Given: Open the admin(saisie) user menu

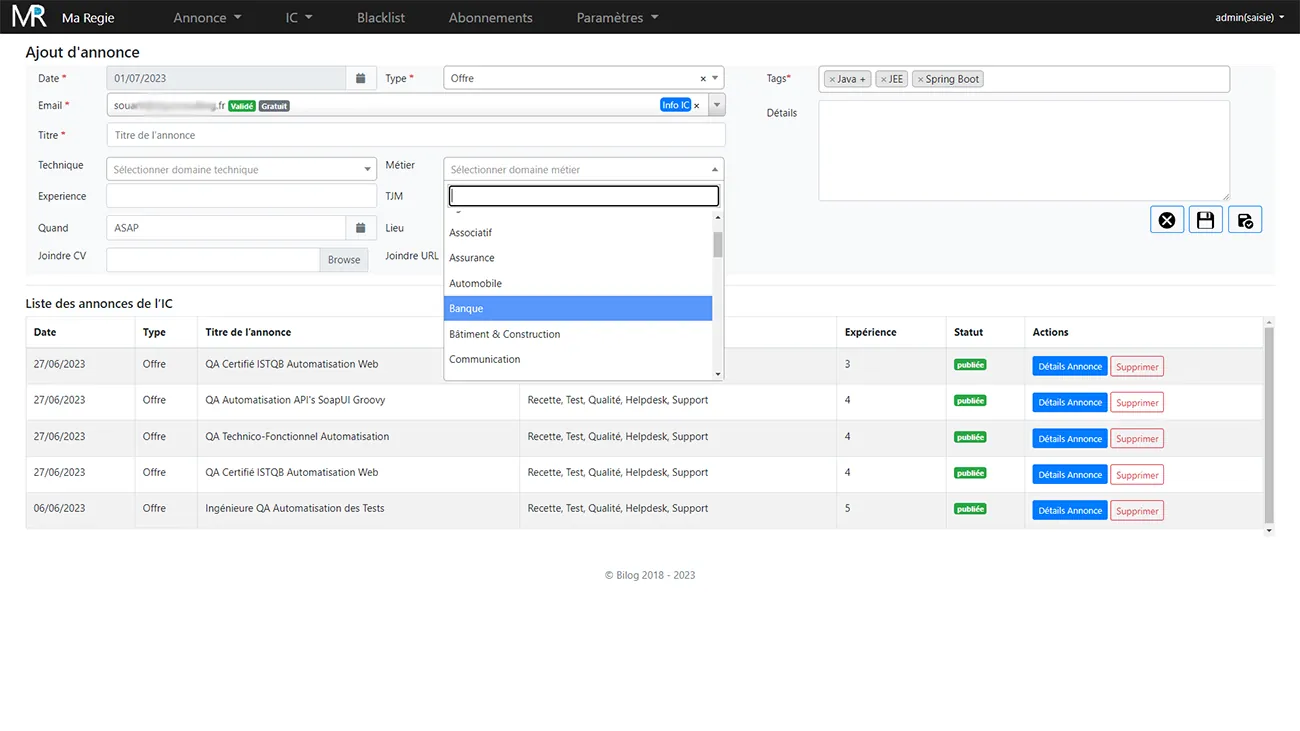Looking at the screenshot, I should pos(1249,17).
